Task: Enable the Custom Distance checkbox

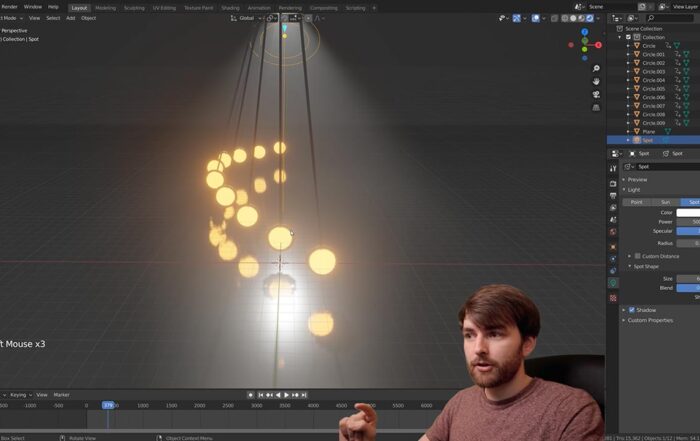Action: (x=637, y=256)
